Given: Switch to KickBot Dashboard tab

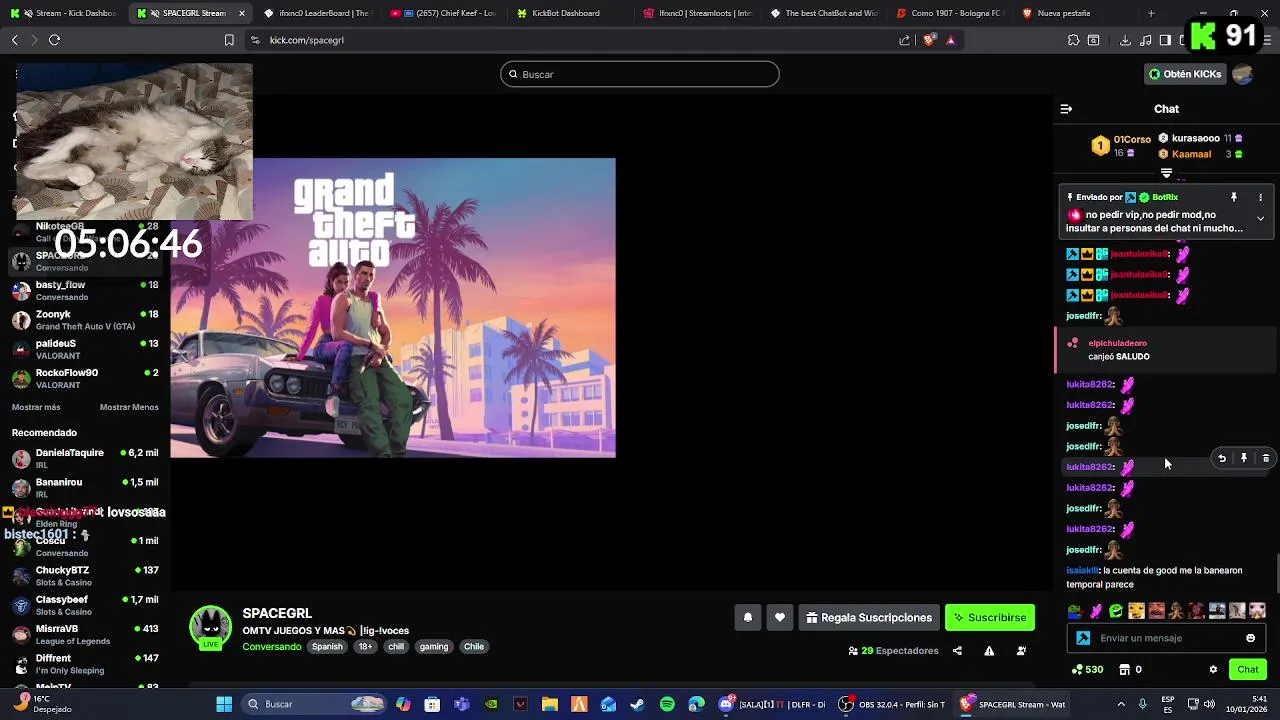Looking at the screenshot, I should click(566, 13).
